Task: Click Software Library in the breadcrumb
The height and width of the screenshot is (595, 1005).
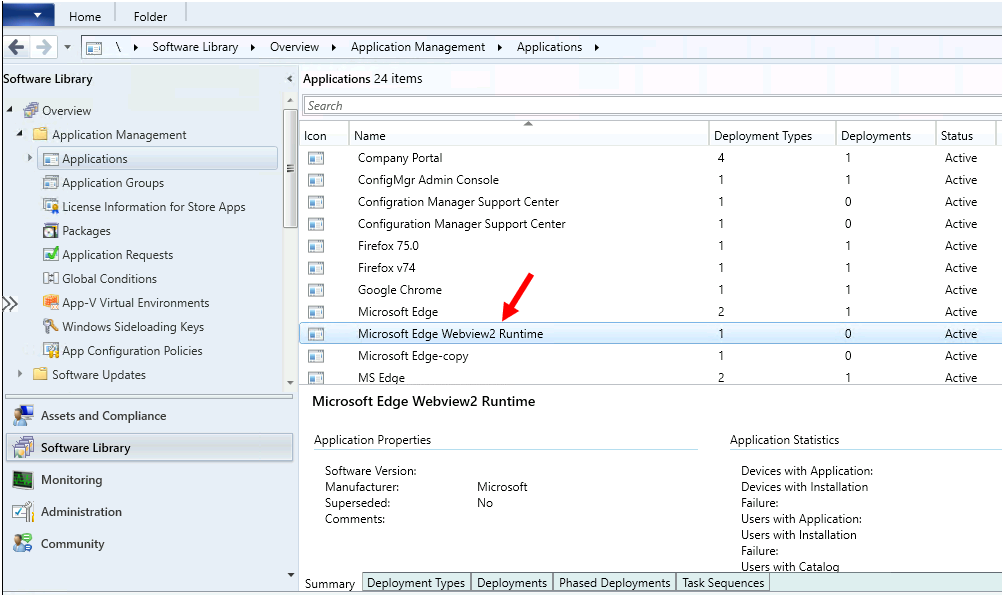Action: [195, 47]
